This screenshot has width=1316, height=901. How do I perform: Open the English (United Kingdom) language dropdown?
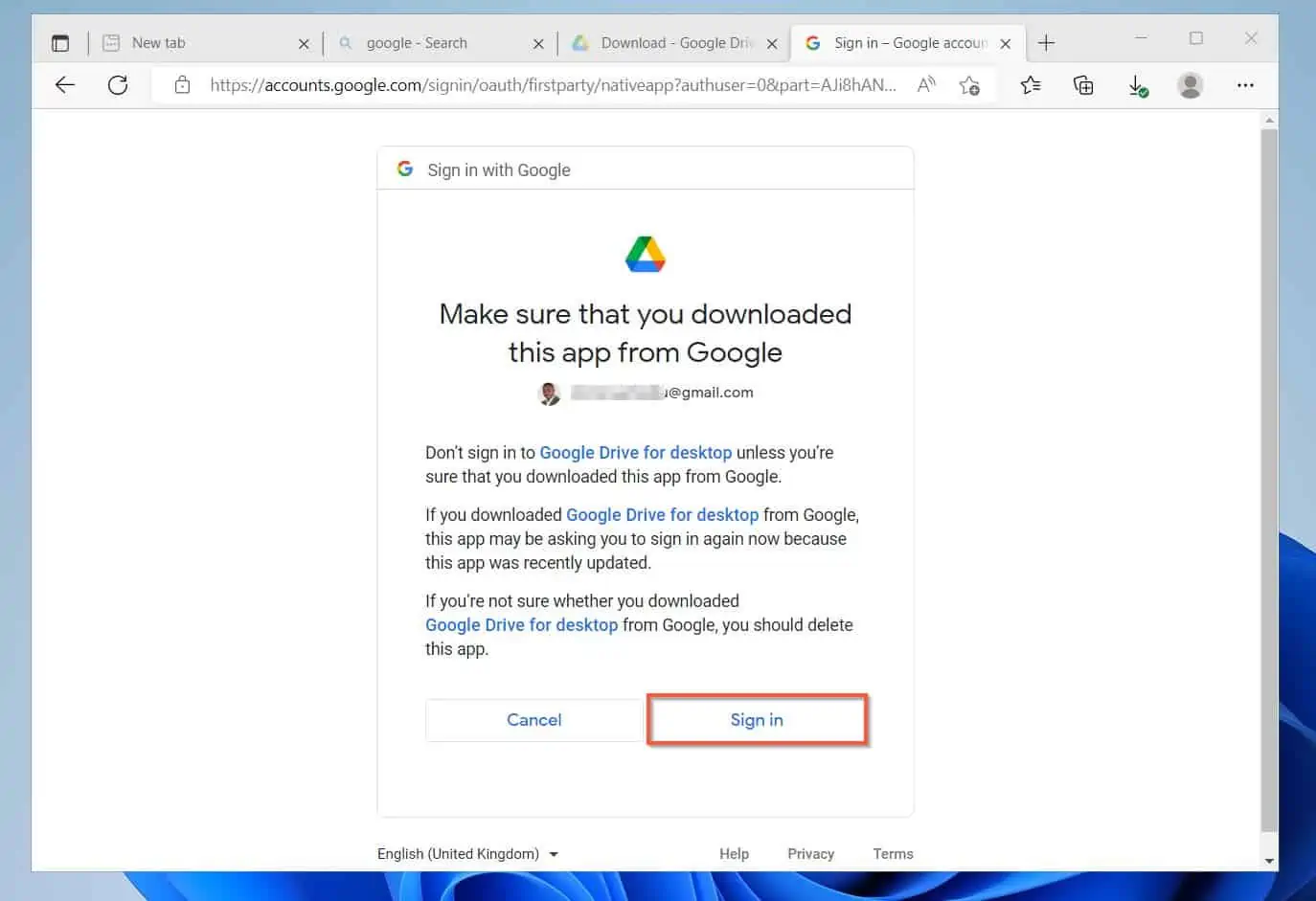(467, 854)
